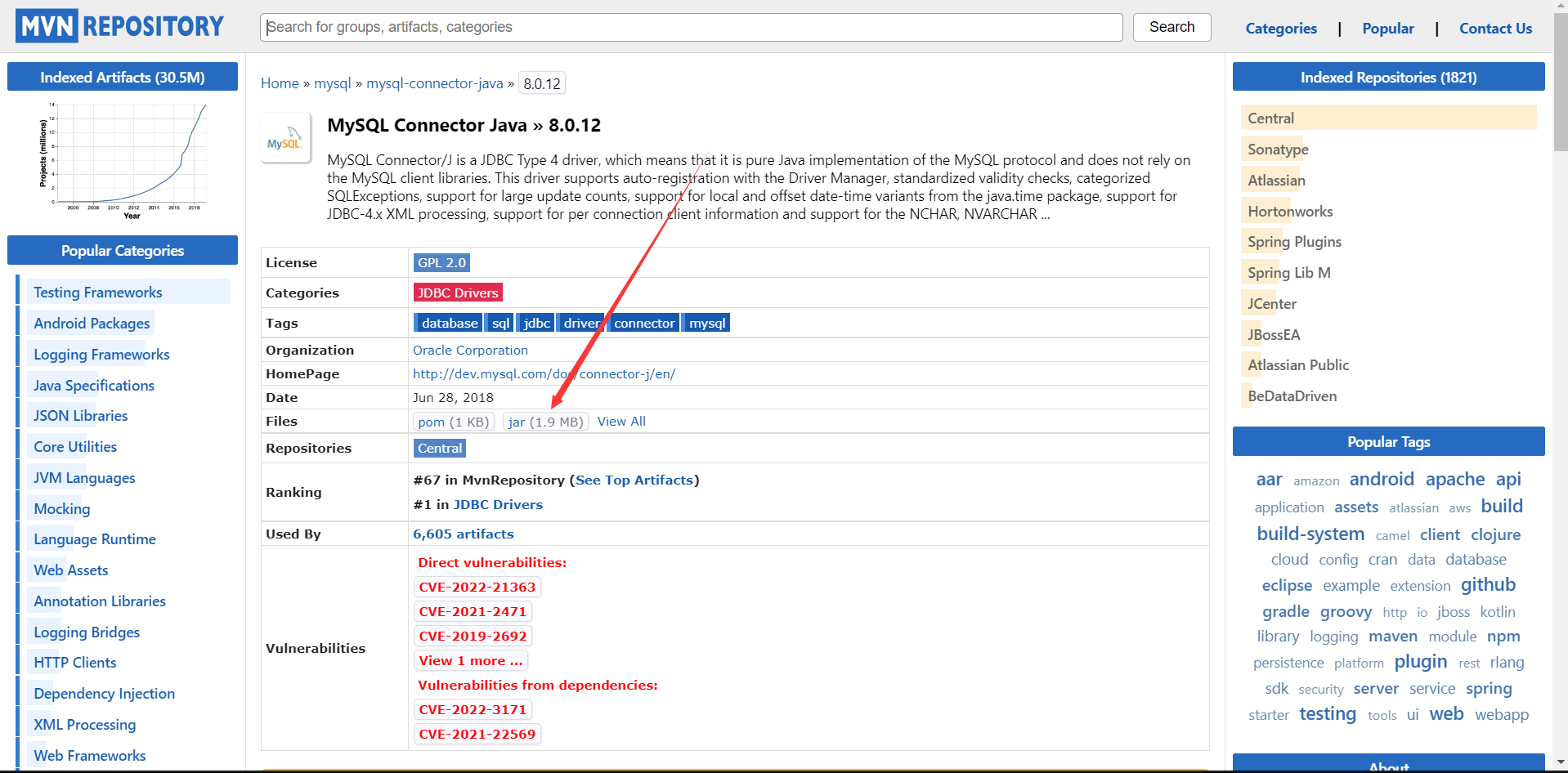This screenshot has width=1568, height=773.
Task: Open mysql-connector-java breadcrumb
Action: click(435, 83)
